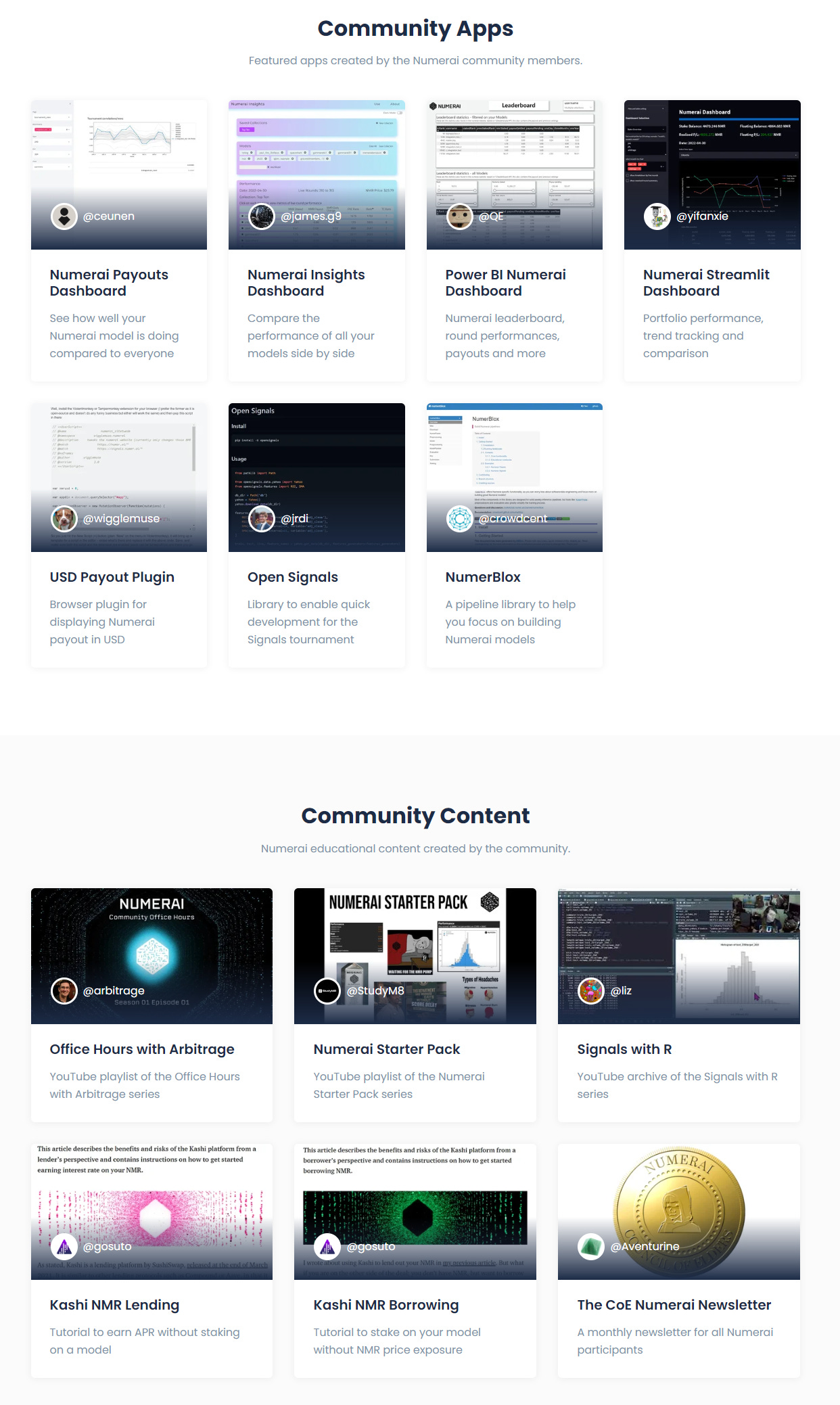This screenshot has height=1405, width=840.
Task: Open the Open Signals title link
Action: click(x=293, y=577)
